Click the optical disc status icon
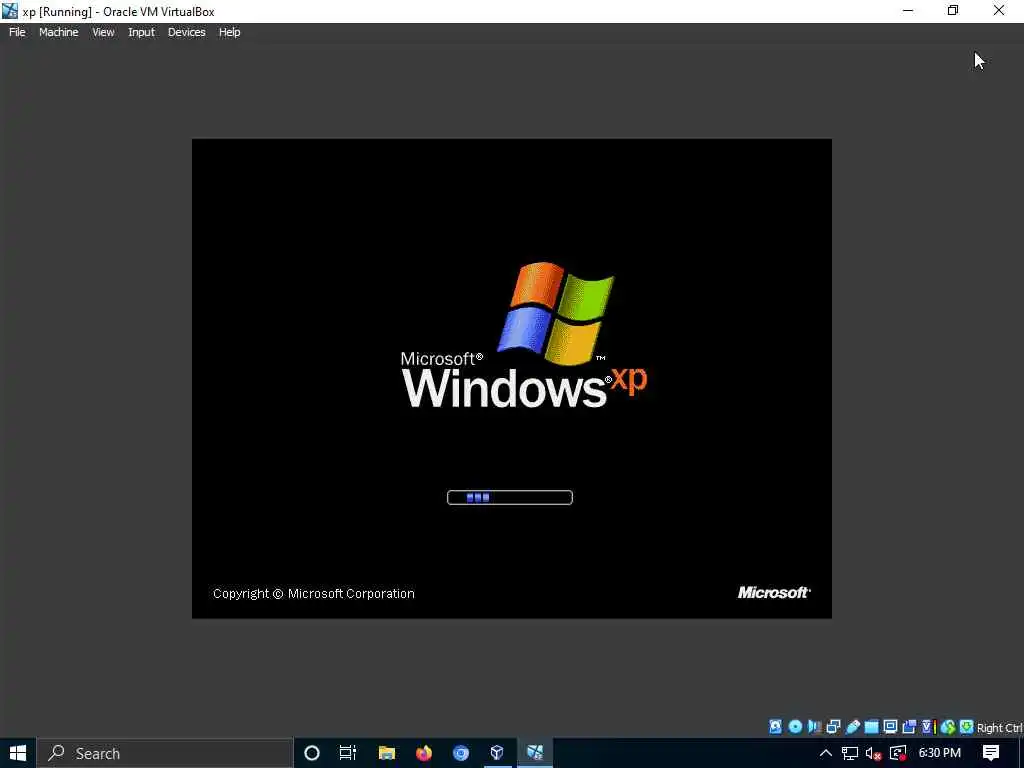 coord(795,727)
